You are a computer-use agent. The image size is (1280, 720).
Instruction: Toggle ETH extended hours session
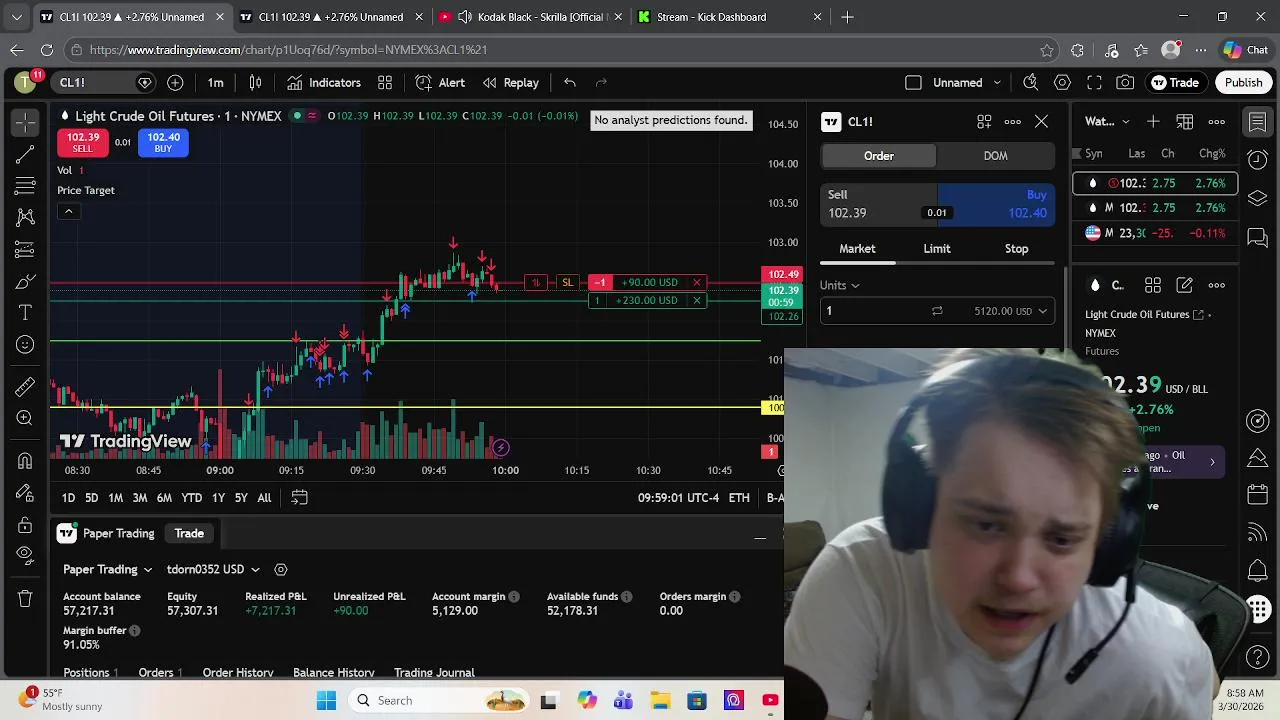point(739,497)
